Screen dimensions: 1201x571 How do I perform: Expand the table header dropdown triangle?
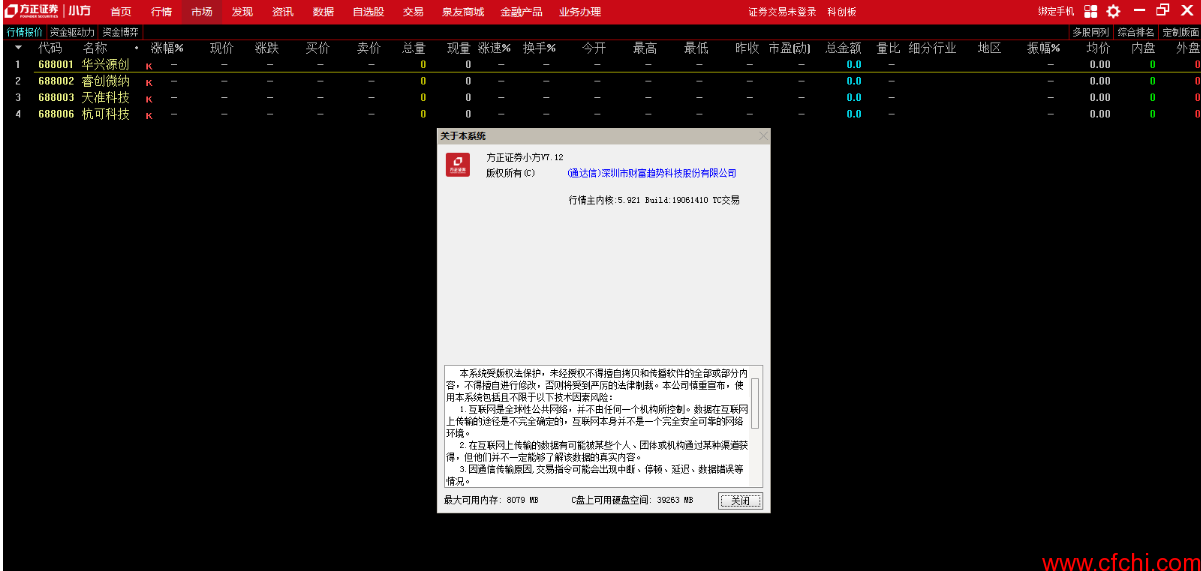tap(18, 48)
